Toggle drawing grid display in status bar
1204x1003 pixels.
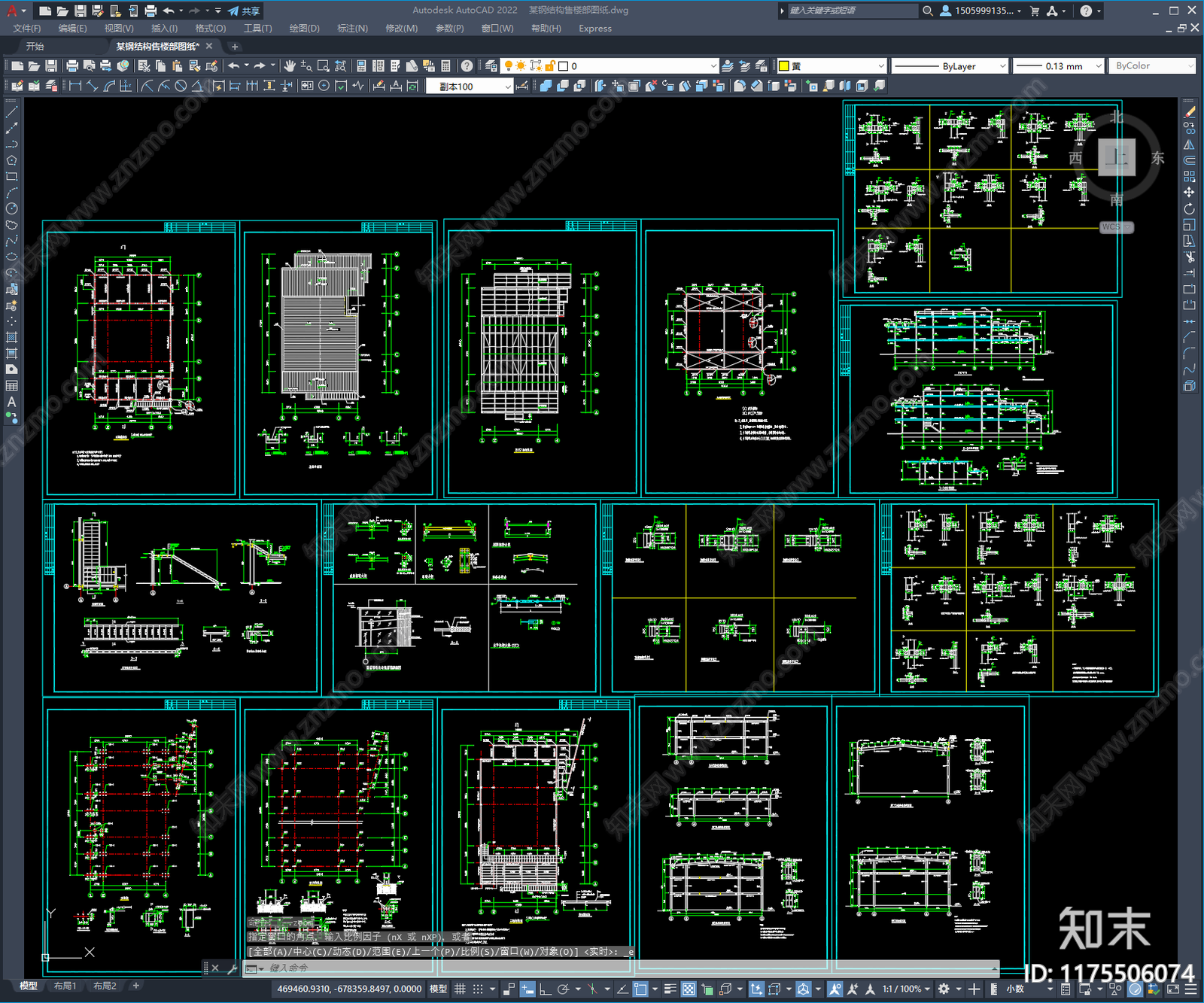[460, 989]
